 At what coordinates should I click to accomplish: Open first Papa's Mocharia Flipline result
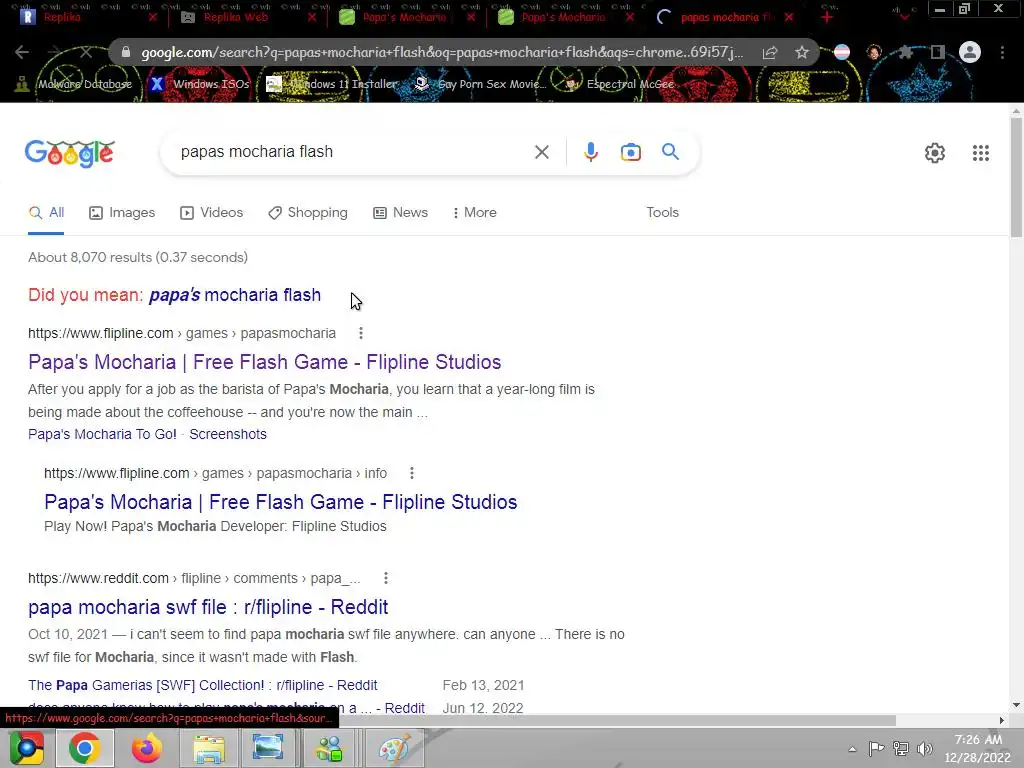(264, 362)
